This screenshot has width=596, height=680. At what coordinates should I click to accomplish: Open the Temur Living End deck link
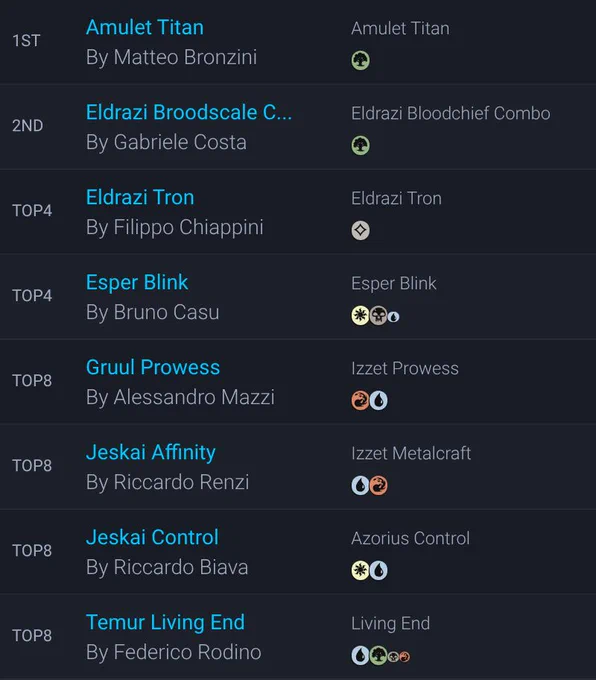pyautogui.click(x=165, y=622)
